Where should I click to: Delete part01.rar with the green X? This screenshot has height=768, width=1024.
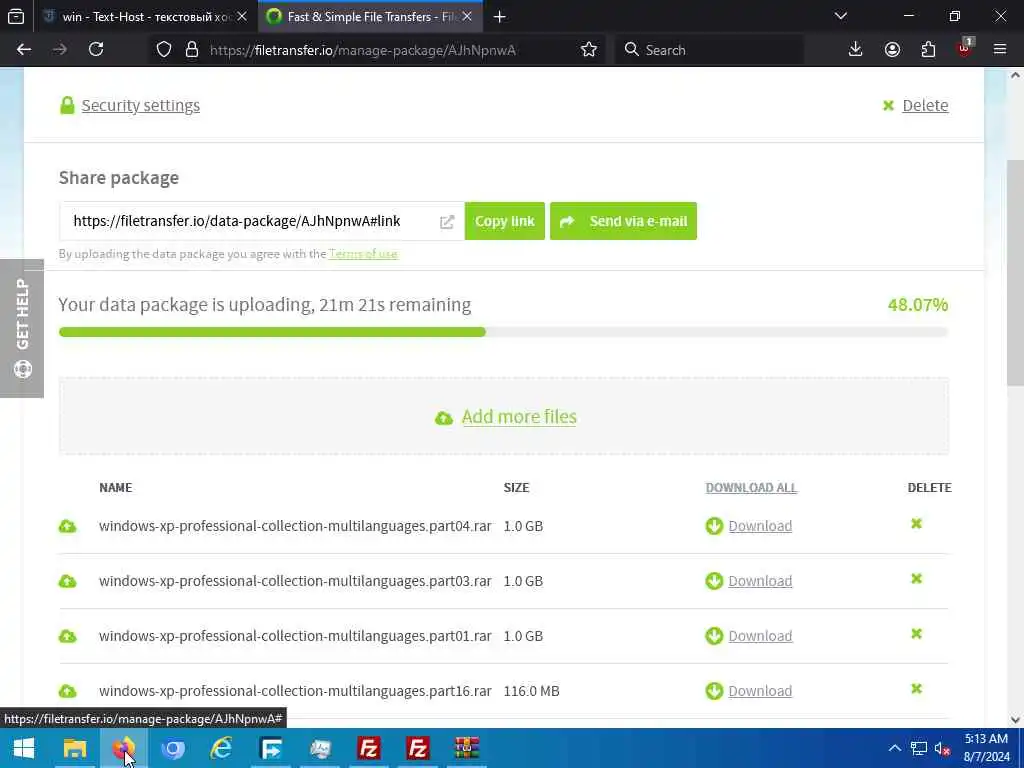916,633
